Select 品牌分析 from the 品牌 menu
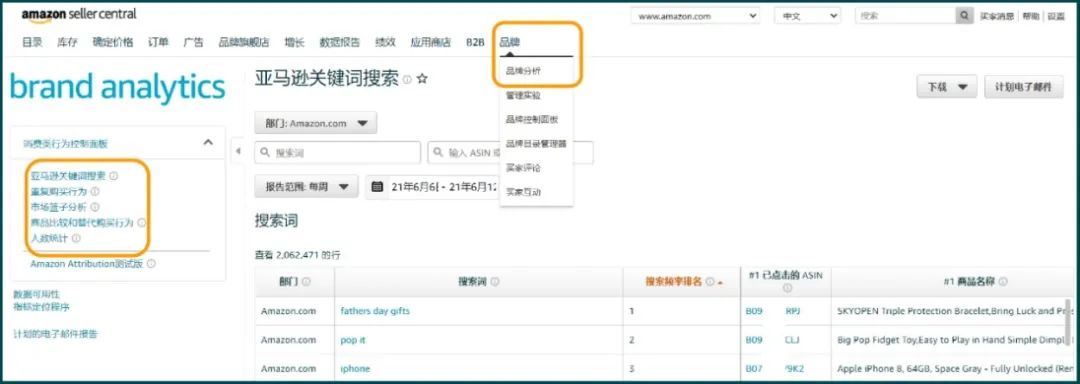This screenshot has height=384, width=1080. (523, 70)
